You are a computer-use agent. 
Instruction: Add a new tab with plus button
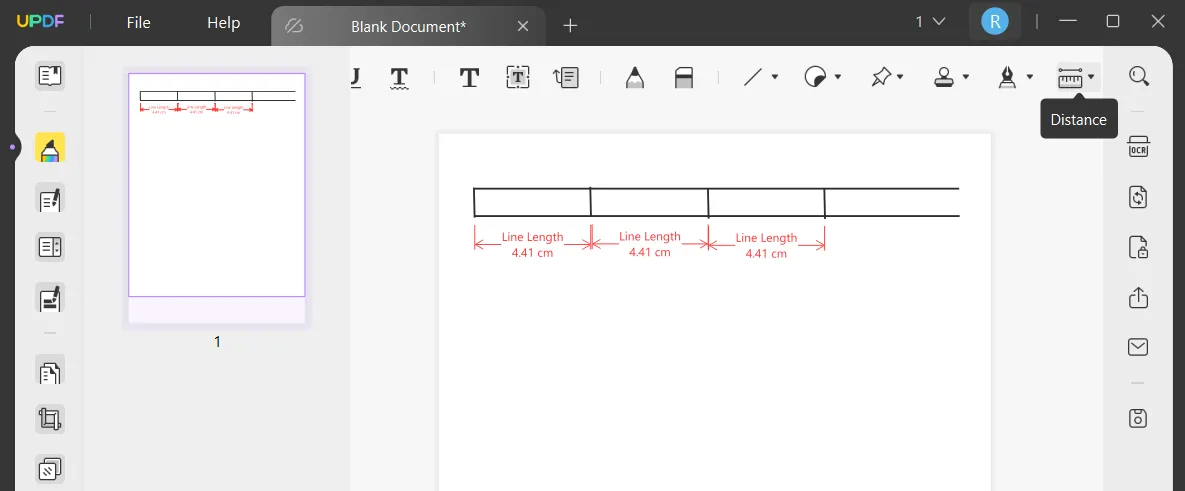tap(571, 26)
